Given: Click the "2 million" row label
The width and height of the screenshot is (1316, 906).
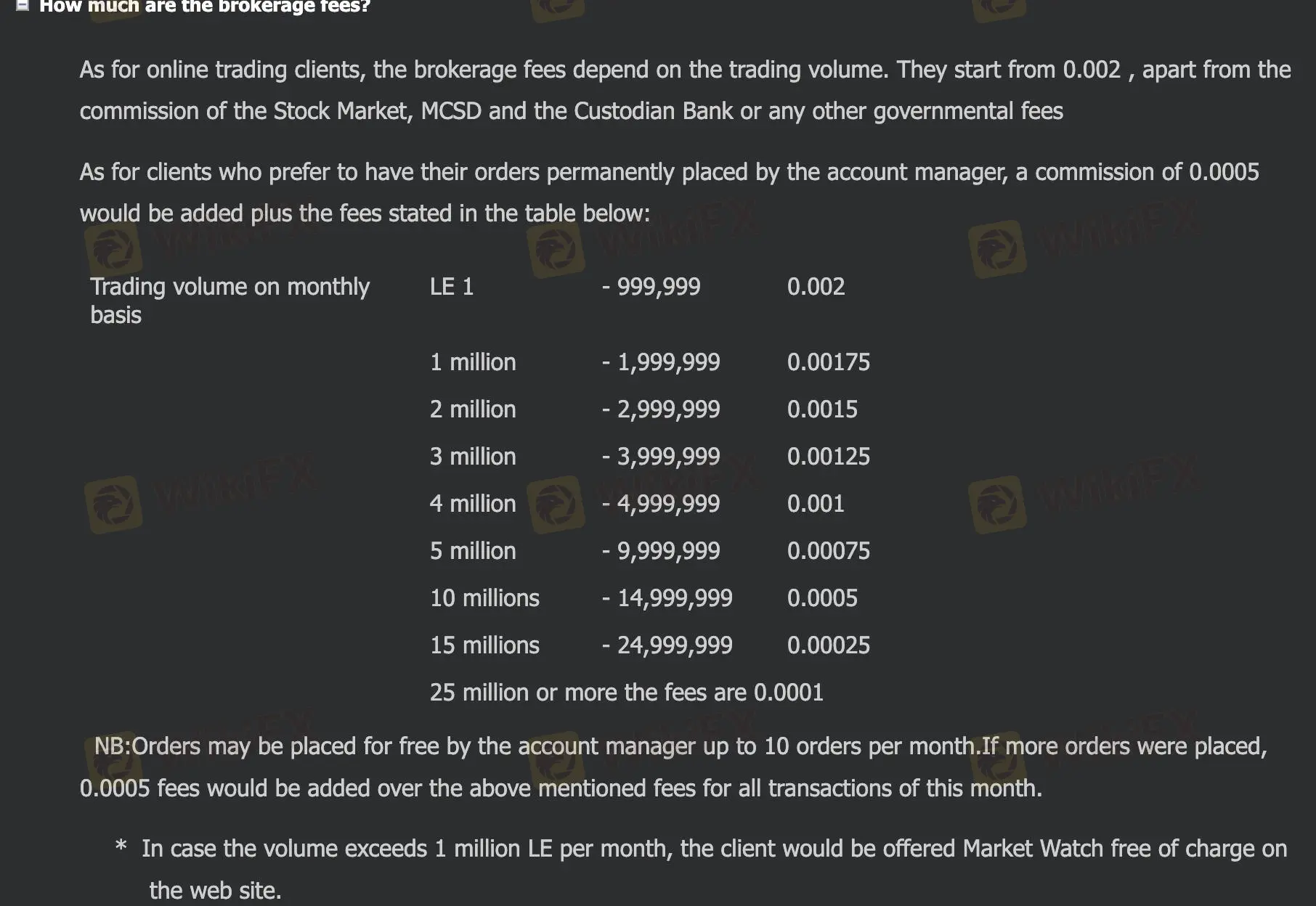Looking at the screenshot, I should pos(473,409).
